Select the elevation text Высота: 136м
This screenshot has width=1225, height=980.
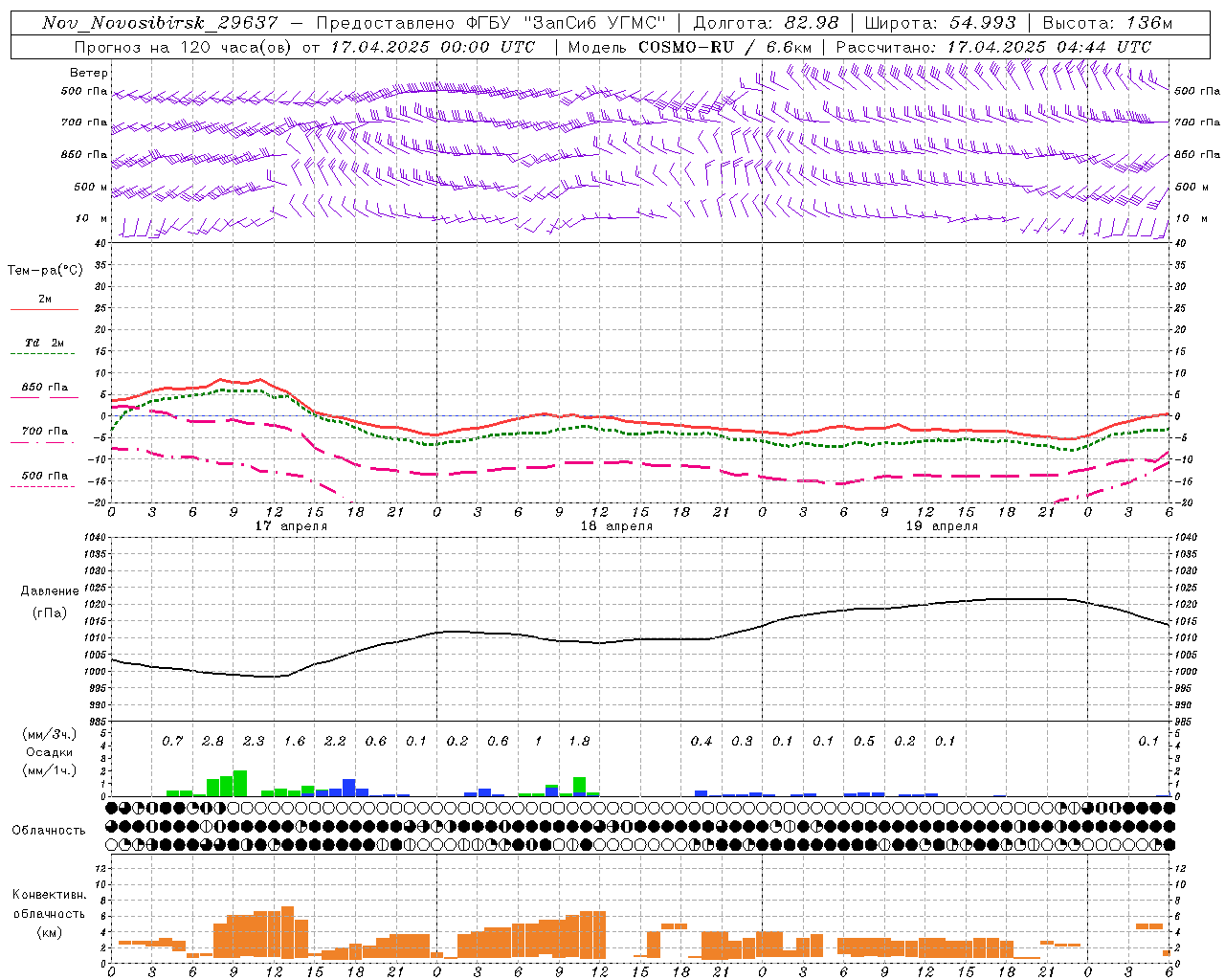point(1107,23)
